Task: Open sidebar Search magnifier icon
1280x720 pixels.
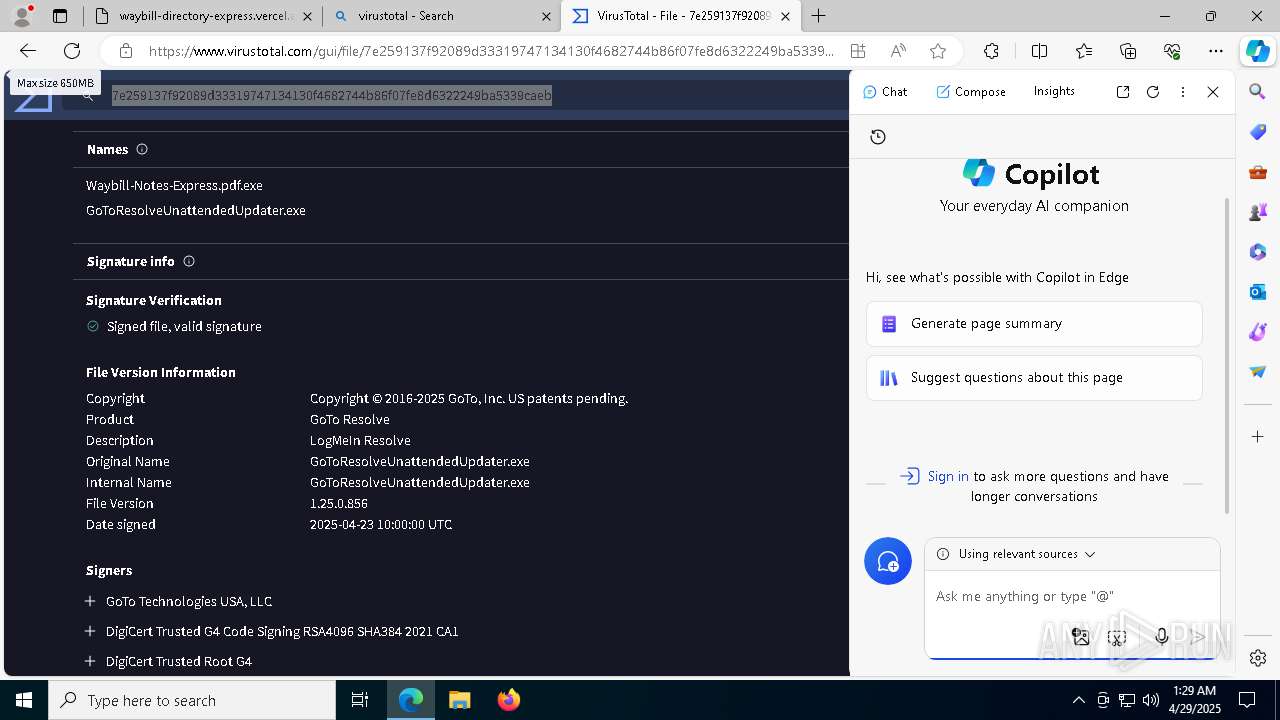Action: coord(1258,92)
